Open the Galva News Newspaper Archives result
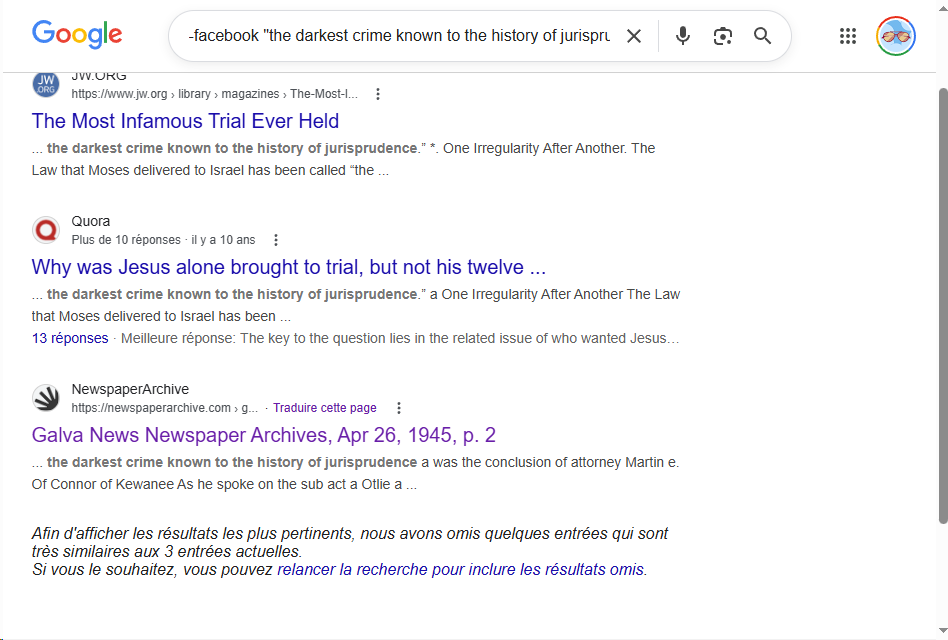Screen dimensions: 948x640 (x=263, y=435)
